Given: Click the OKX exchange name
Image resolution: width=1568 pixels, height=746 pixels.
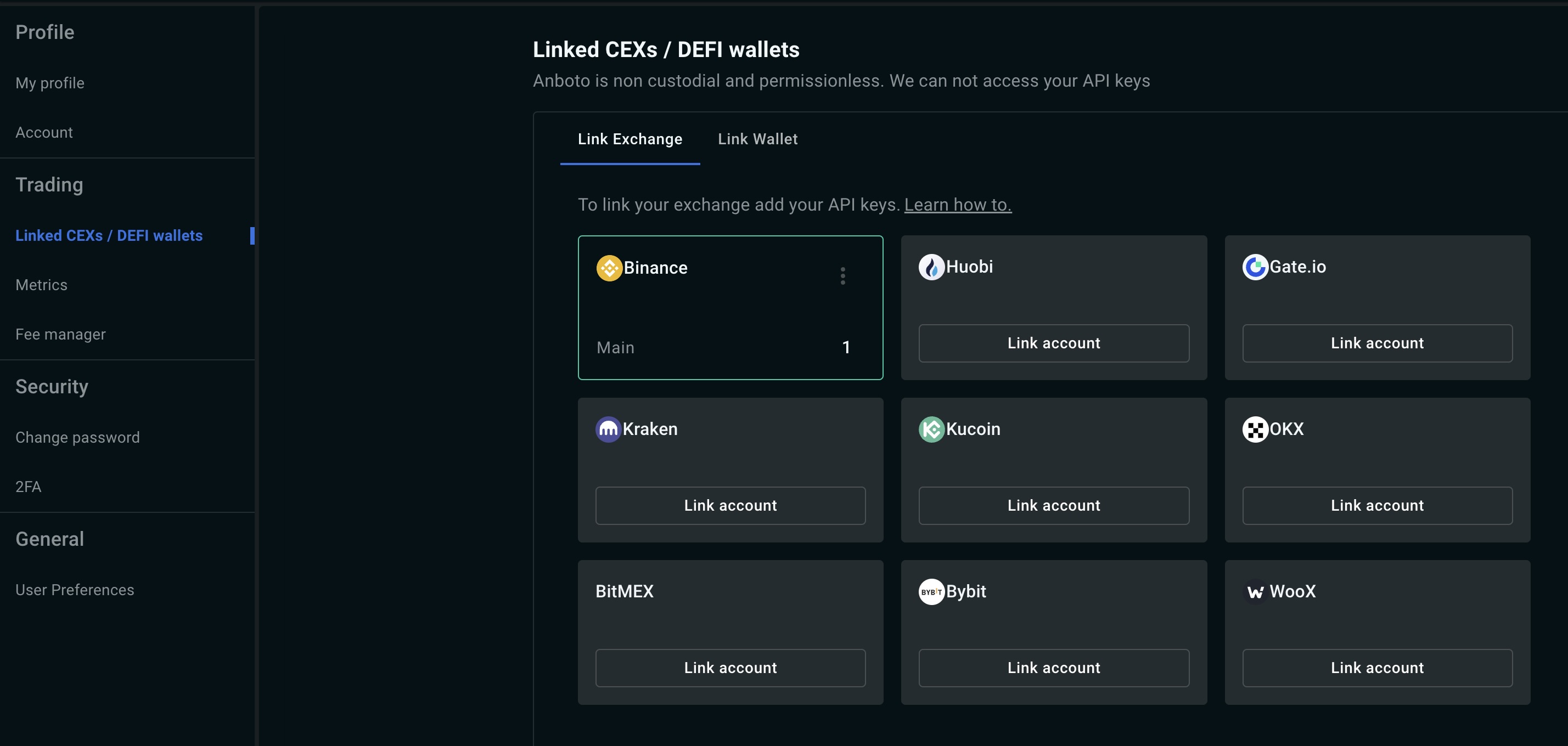Looking at the screenshot, I should [x=1287, y=429].
